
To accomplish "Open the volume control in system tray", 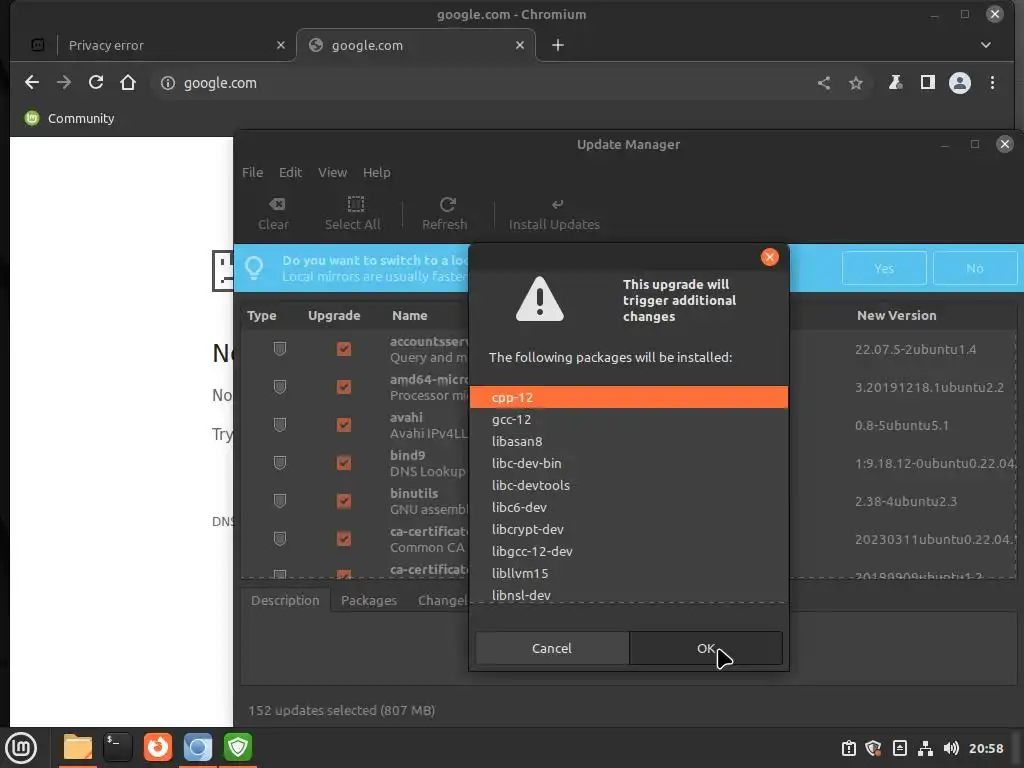I will pos(952,748).
